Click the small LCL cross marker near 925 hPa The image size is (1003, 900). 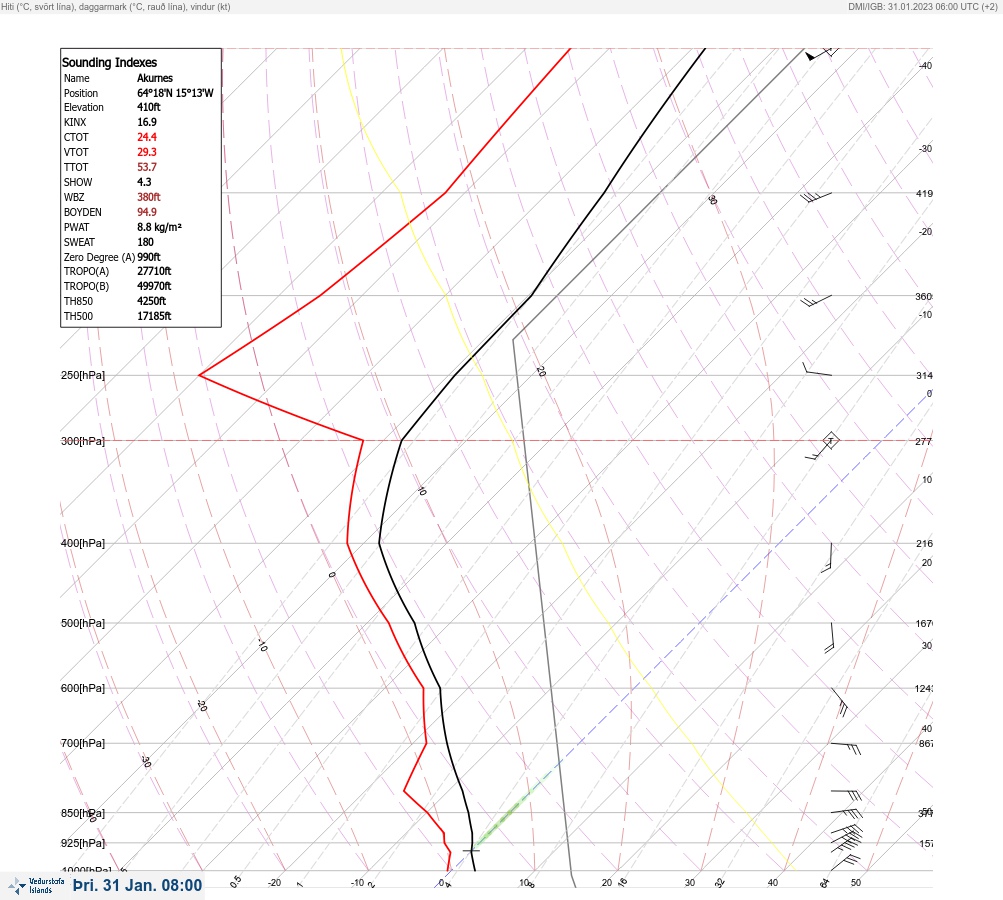coord(471,850)
